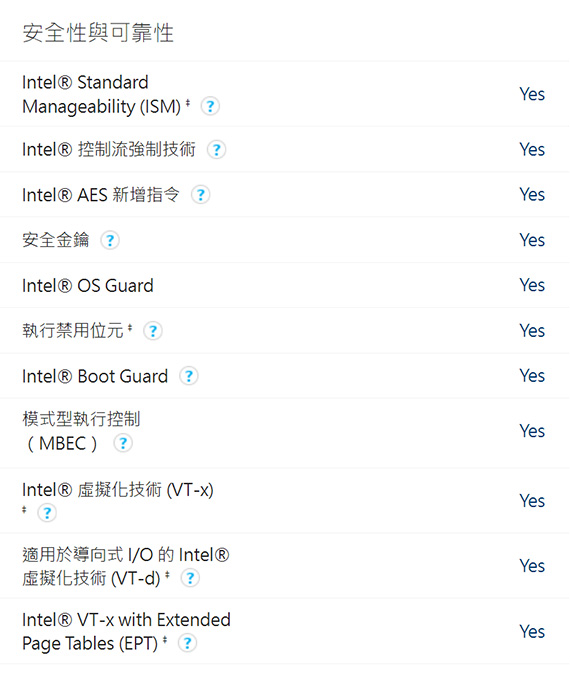Click help icon next to Intel Boot Guard
Image resolution: width=570 pixels, height=680 pixels.
tap(189, 376)
